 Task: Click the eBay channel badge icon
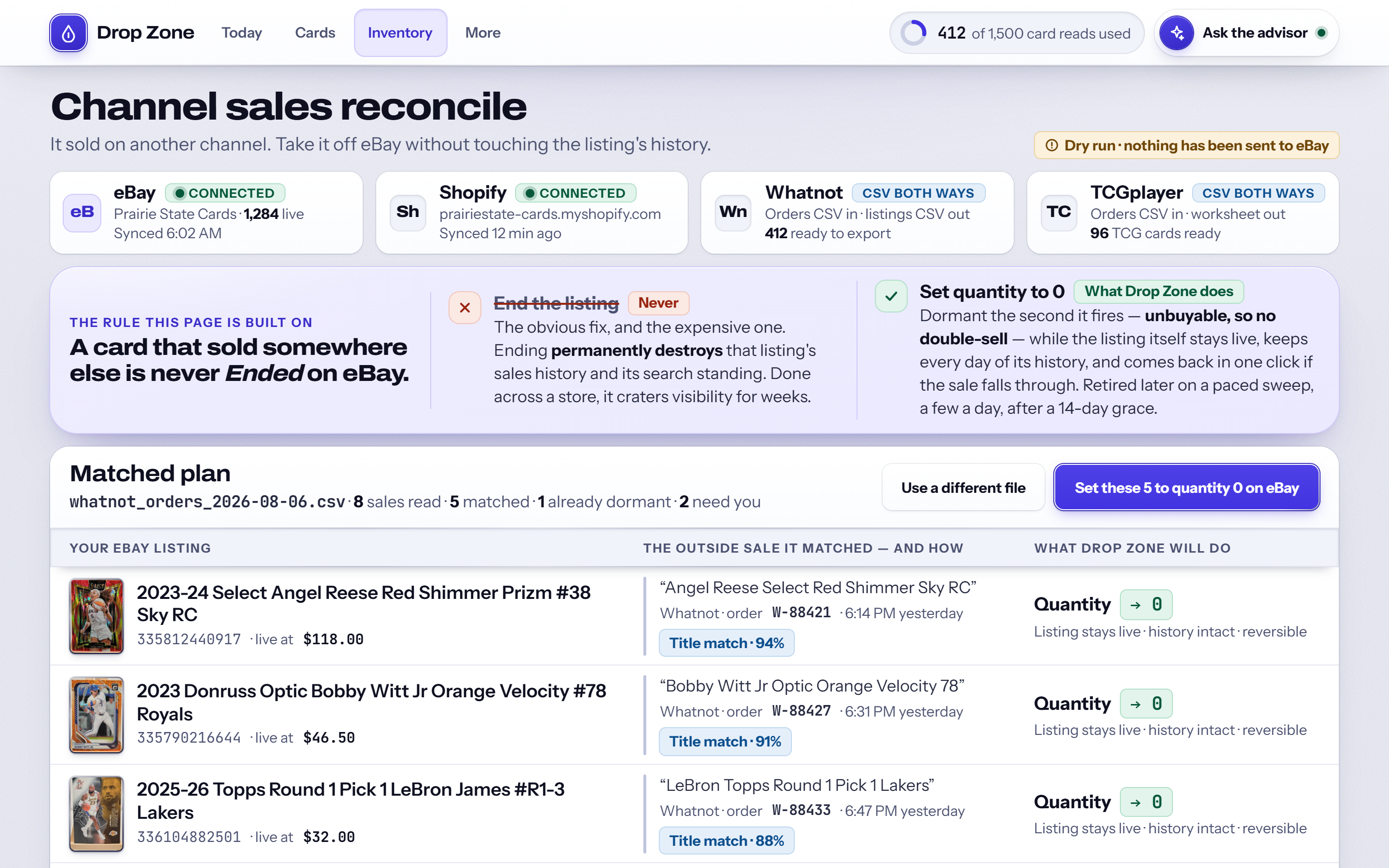(x=82, y=212)
